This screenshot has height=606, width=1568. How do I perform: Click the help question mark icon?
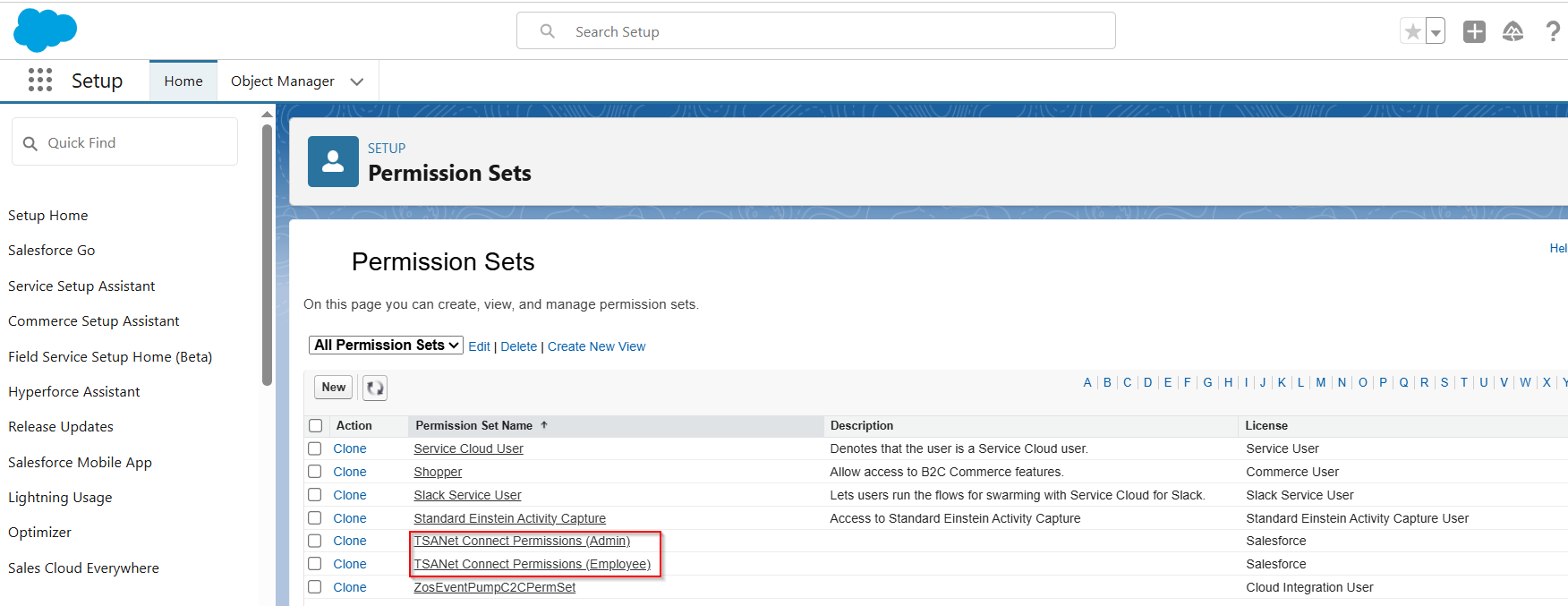tap(1553, 32)
